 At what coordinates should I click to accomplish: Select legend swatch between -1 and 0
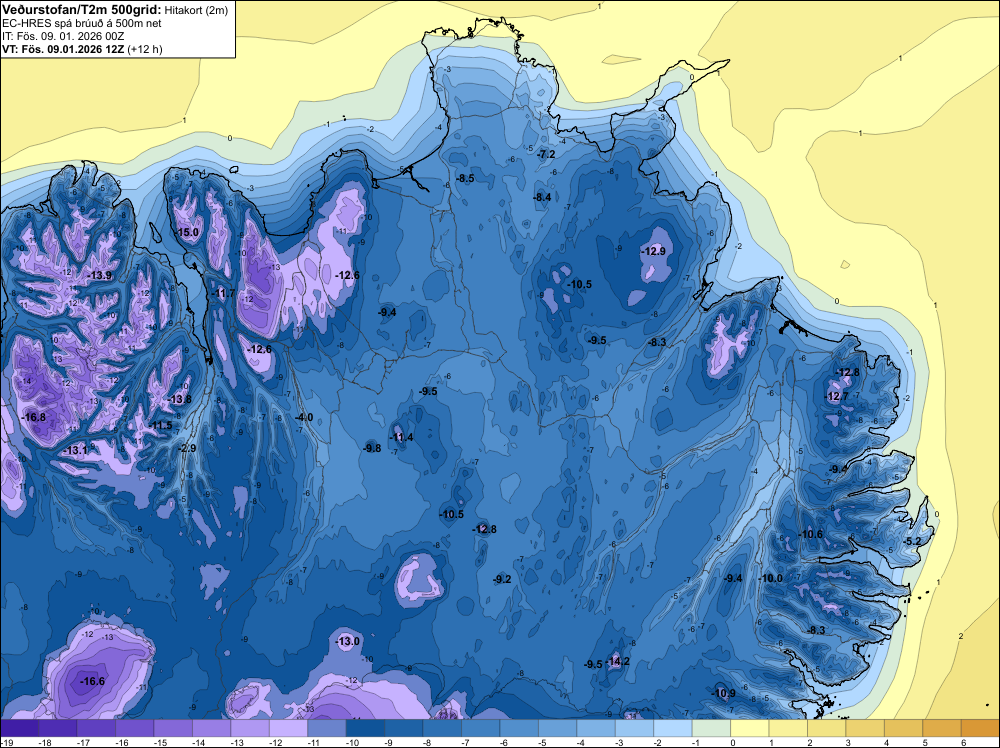pyautogui.click(x=711, y=728)
